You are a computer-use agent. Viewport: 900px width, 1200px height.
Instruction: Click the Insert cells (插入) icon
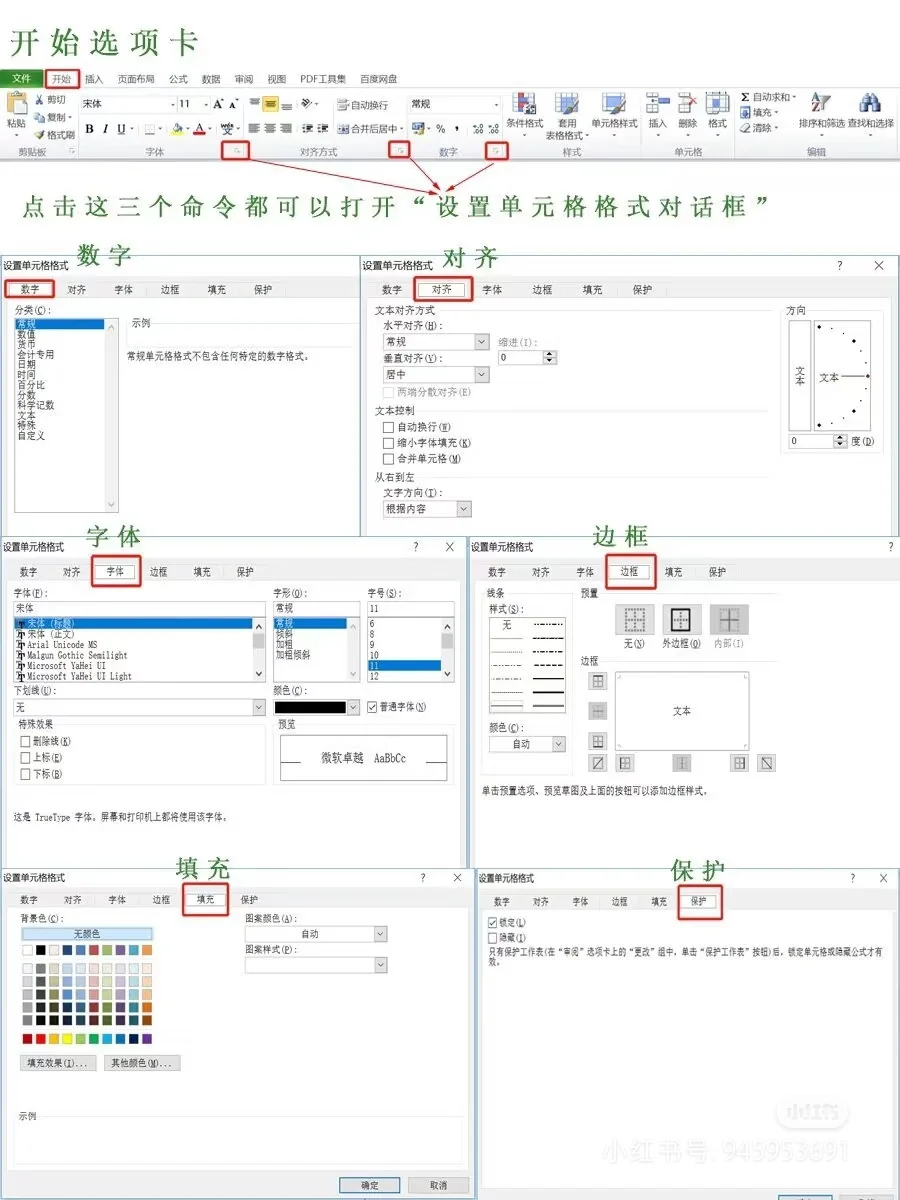657,103
